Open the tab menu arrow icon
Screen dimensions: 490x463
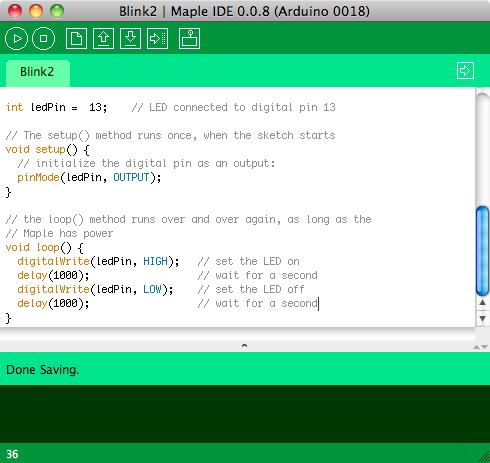point(465,71)
